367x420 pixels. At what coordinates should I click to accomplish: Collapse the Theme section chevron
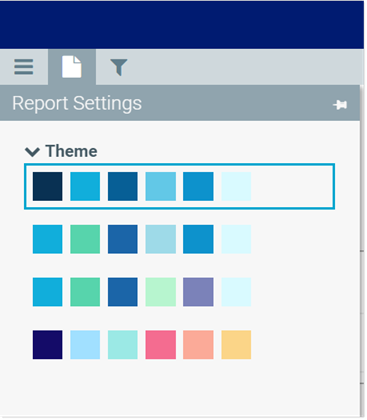[x=33, y=152]
